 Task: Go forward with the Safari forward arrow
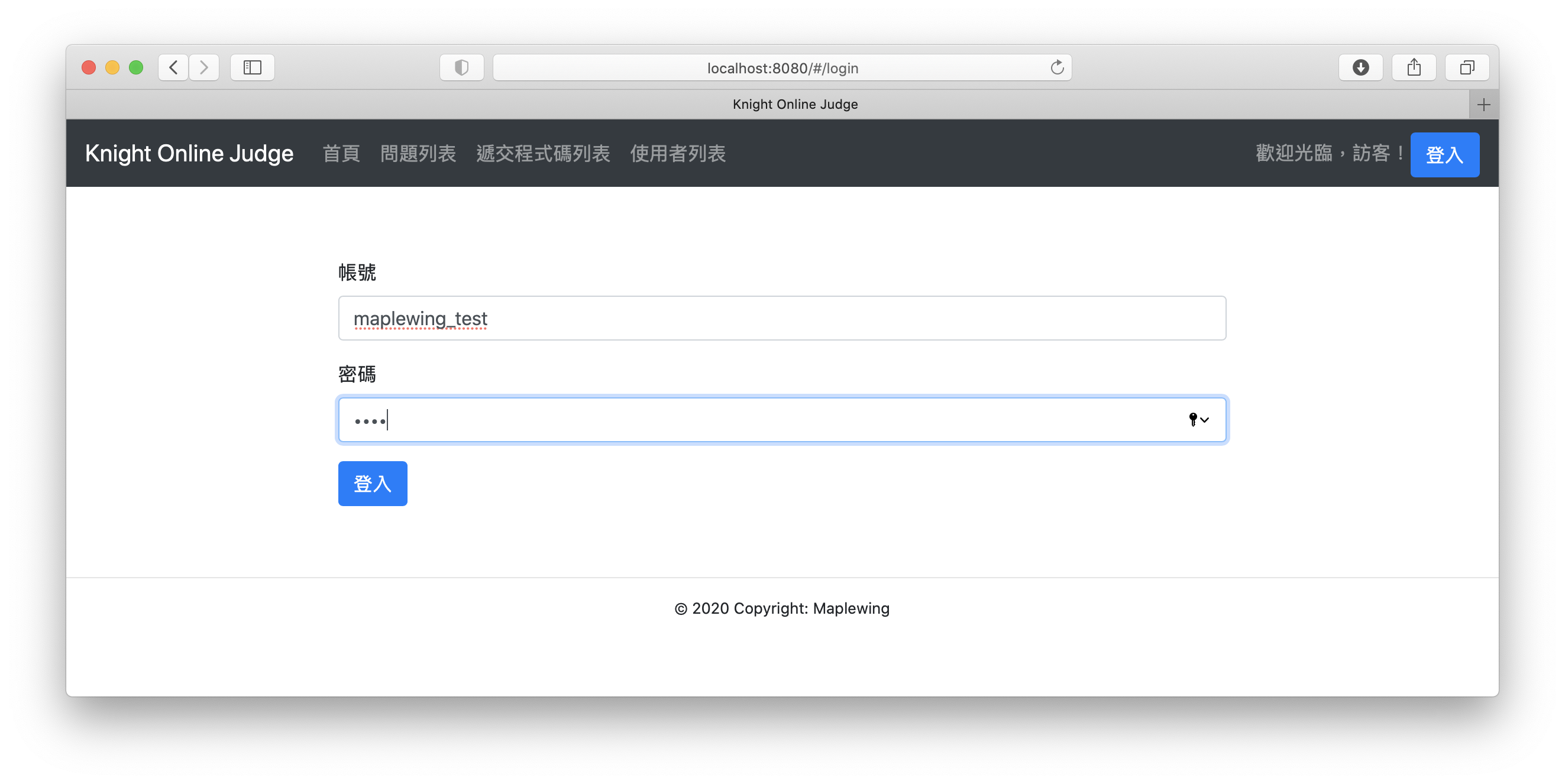point(204,67)
